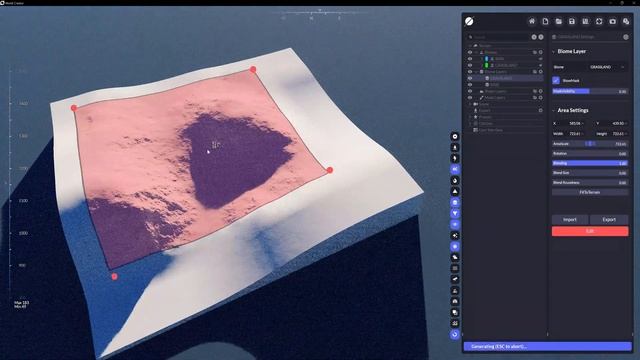Click the Blending slider bar
640x360 pixels.
(x=590, y=163)
